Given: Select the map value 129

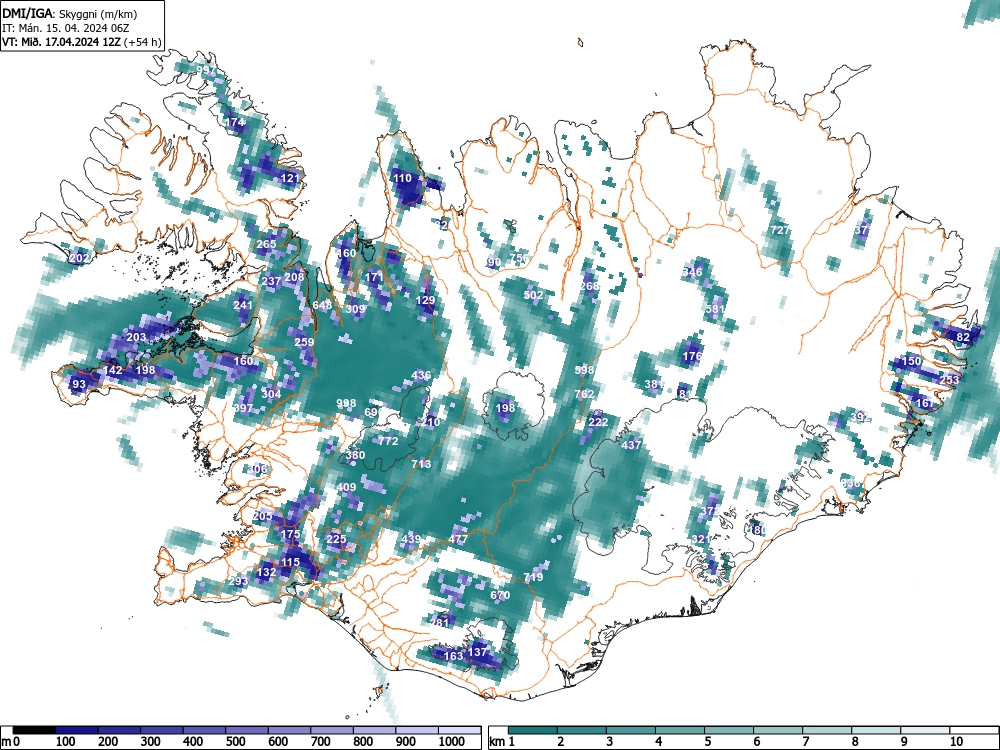Looking at the screenshot, I should point(425,300).
